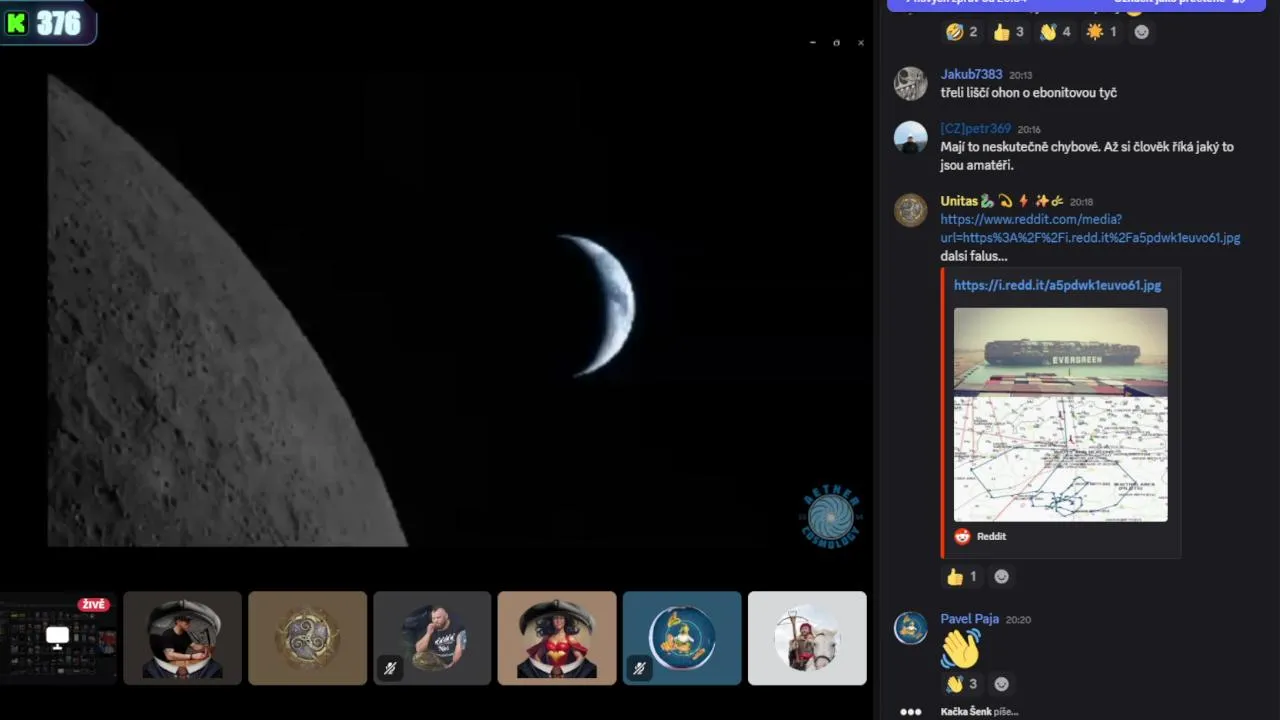The width and height of the screenshot is (1280, 720).
Task: Click the large waving hand emoji from Pavel Paja
Action: tap(960, 649)
